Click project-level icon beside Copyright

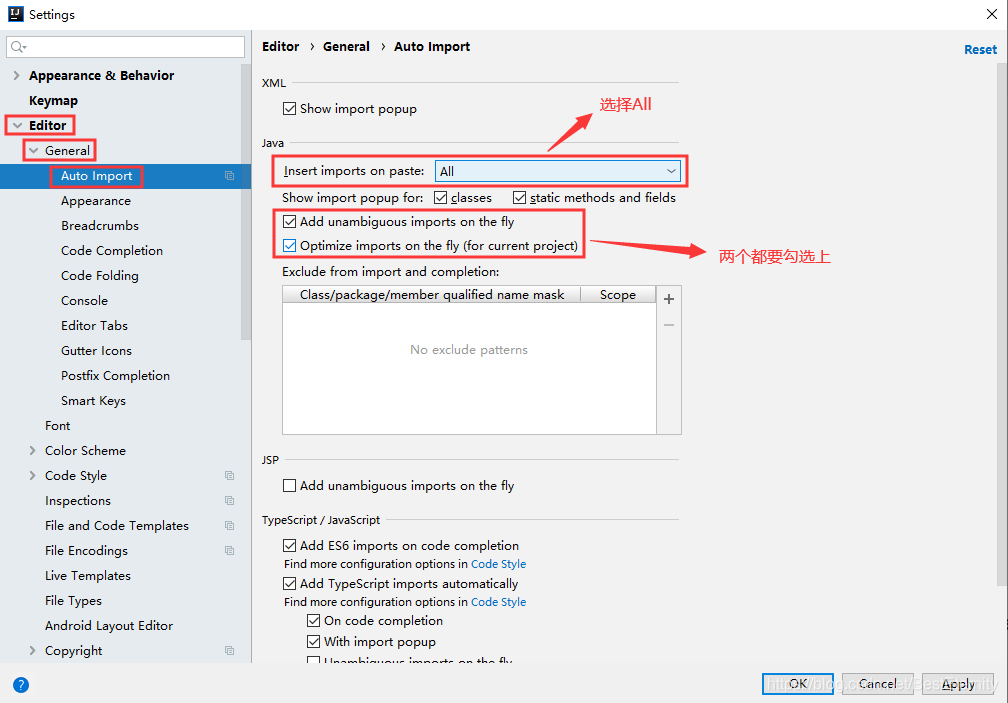point(230,650)
